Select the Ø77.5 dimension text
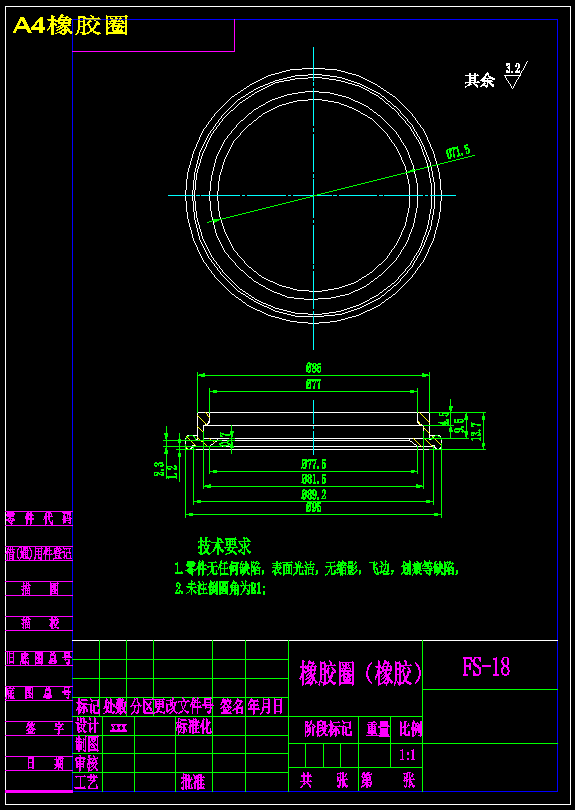 click(314, 464)
